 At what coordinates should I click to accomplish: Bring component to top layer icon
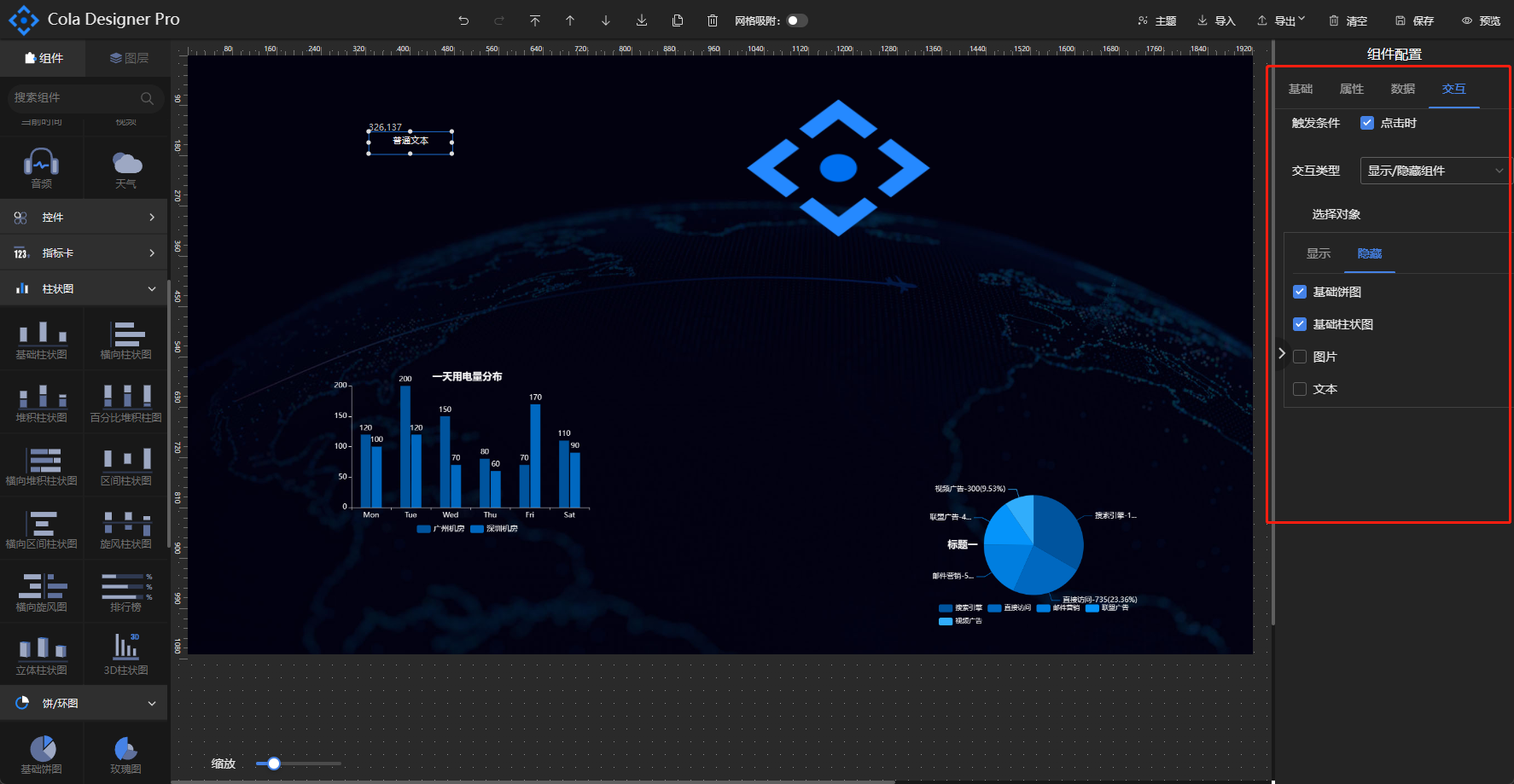pos(535,20)
